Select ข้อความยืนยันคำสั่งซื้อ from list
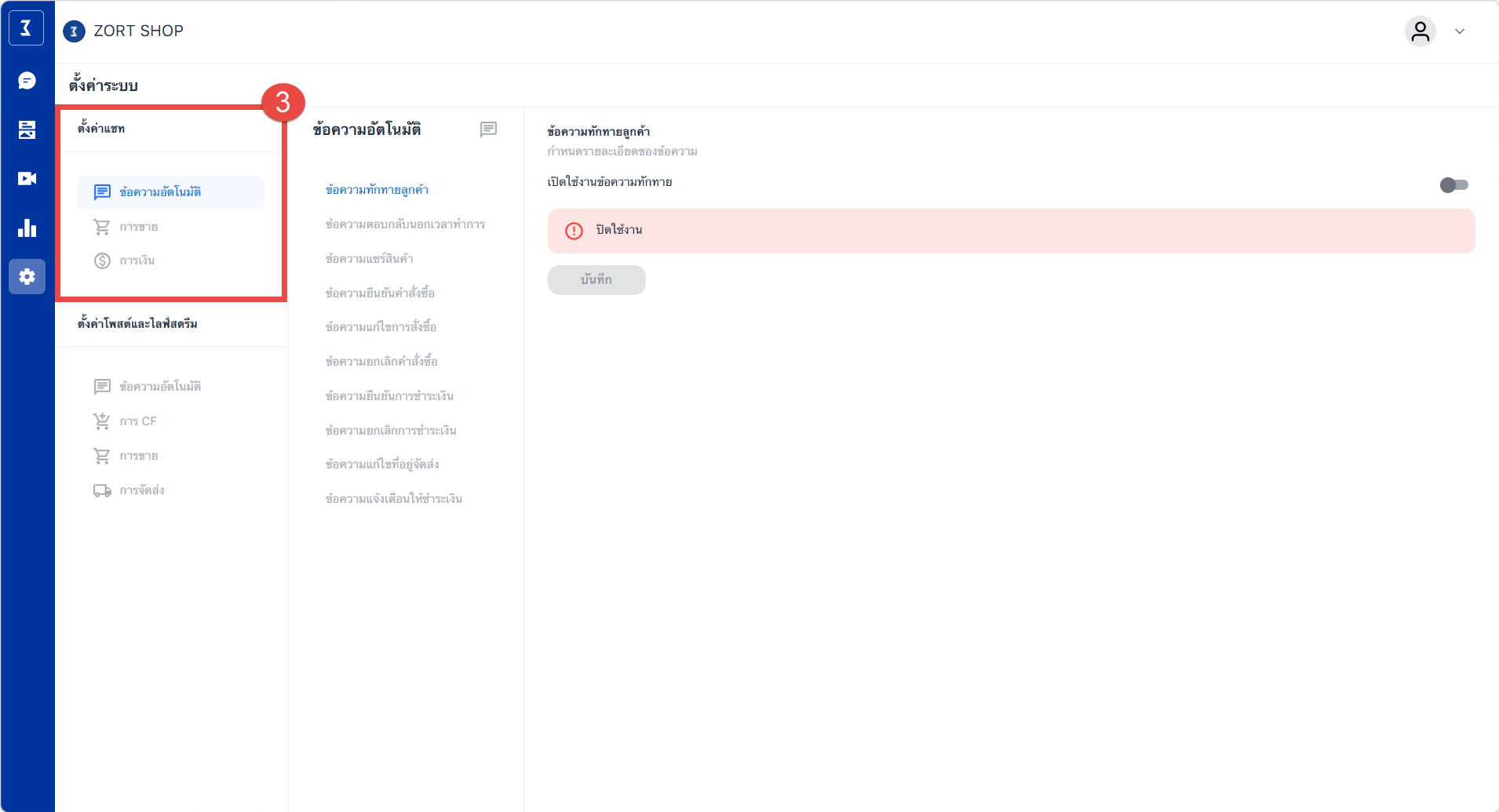Image resolution: width=1499 pixels, height=812 pixels. click(380, 293)
